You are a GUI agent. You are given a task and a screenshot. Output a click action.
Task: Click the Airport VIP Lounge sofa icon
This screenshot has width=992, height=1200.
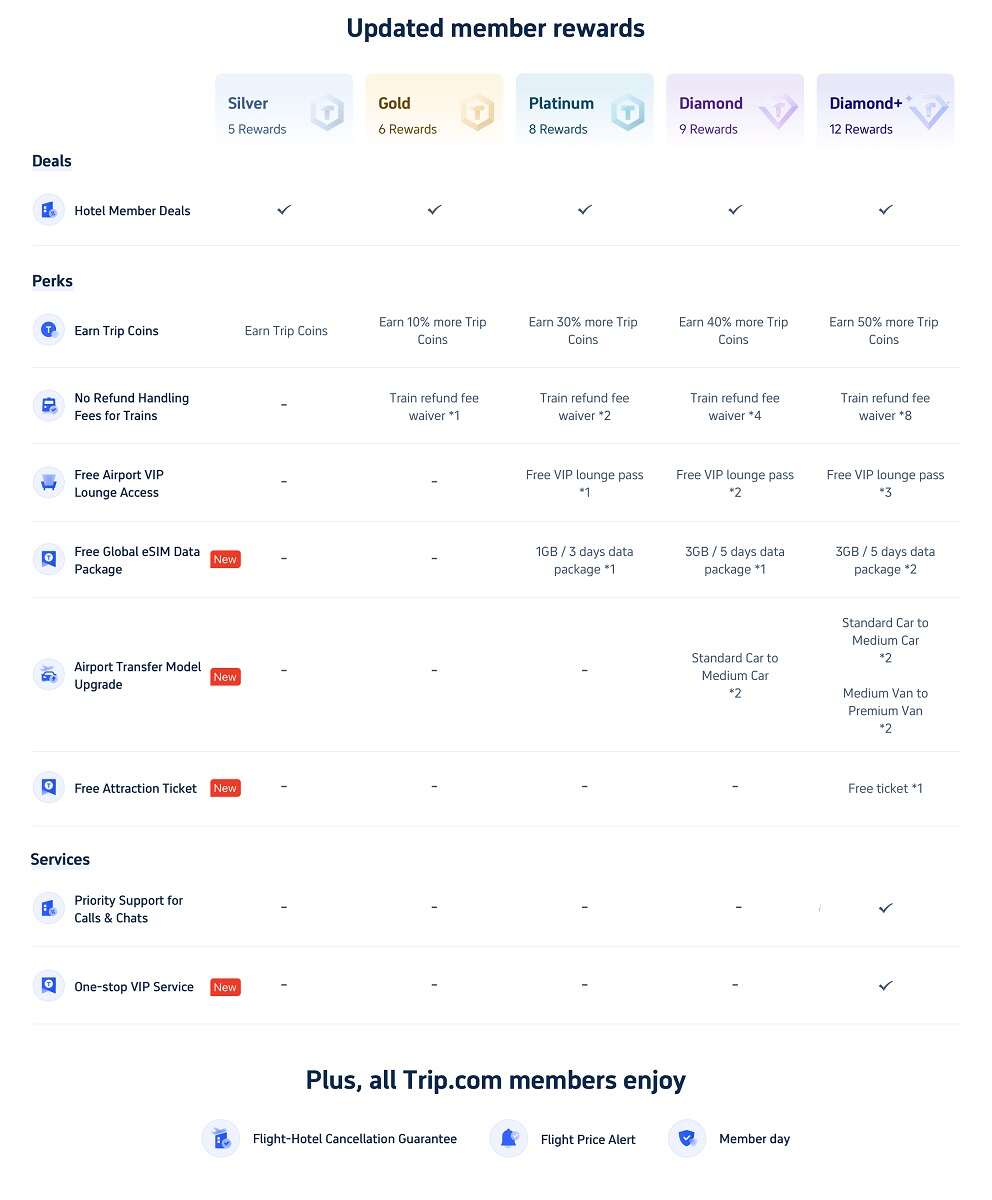coord(48,483)
